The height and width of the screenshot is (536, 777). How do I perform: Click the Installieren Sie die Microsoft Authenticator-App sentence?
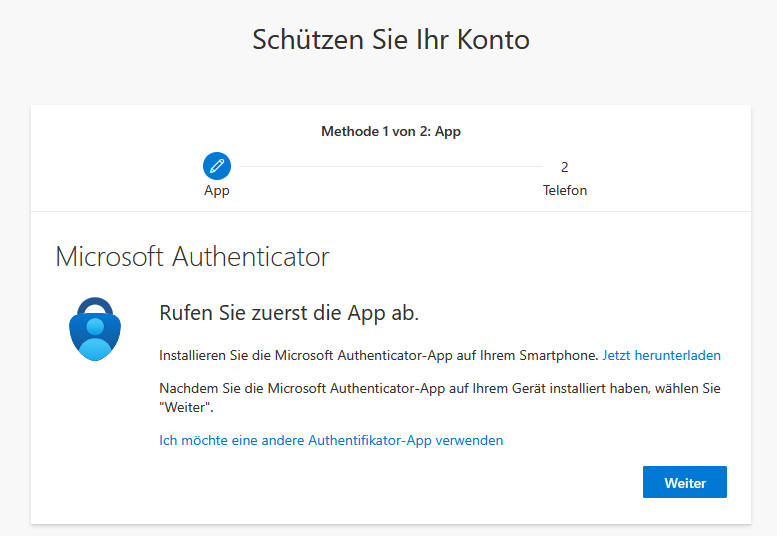pos(379,355)
